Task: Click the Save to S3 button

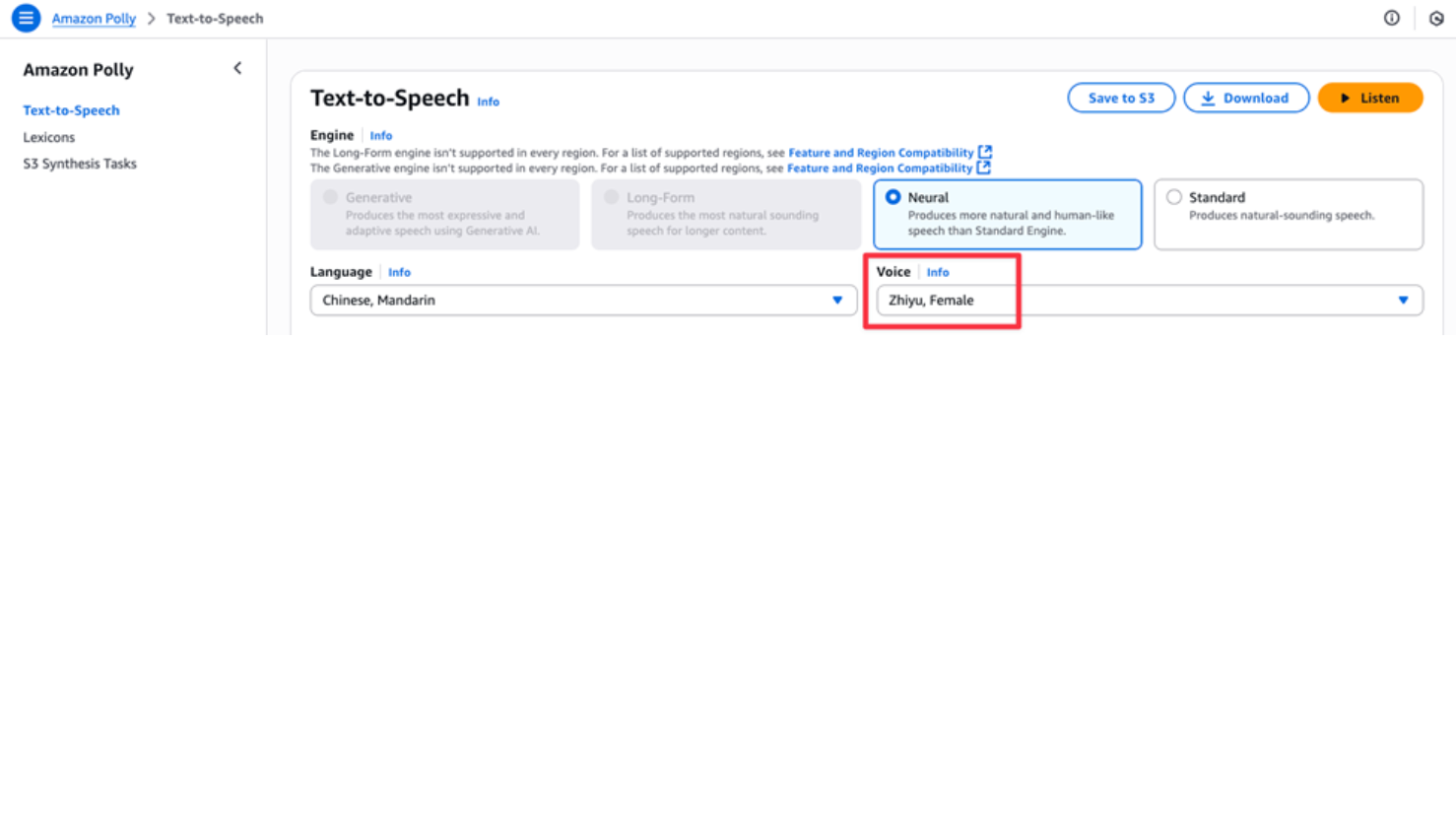Action: point(1121,98)
